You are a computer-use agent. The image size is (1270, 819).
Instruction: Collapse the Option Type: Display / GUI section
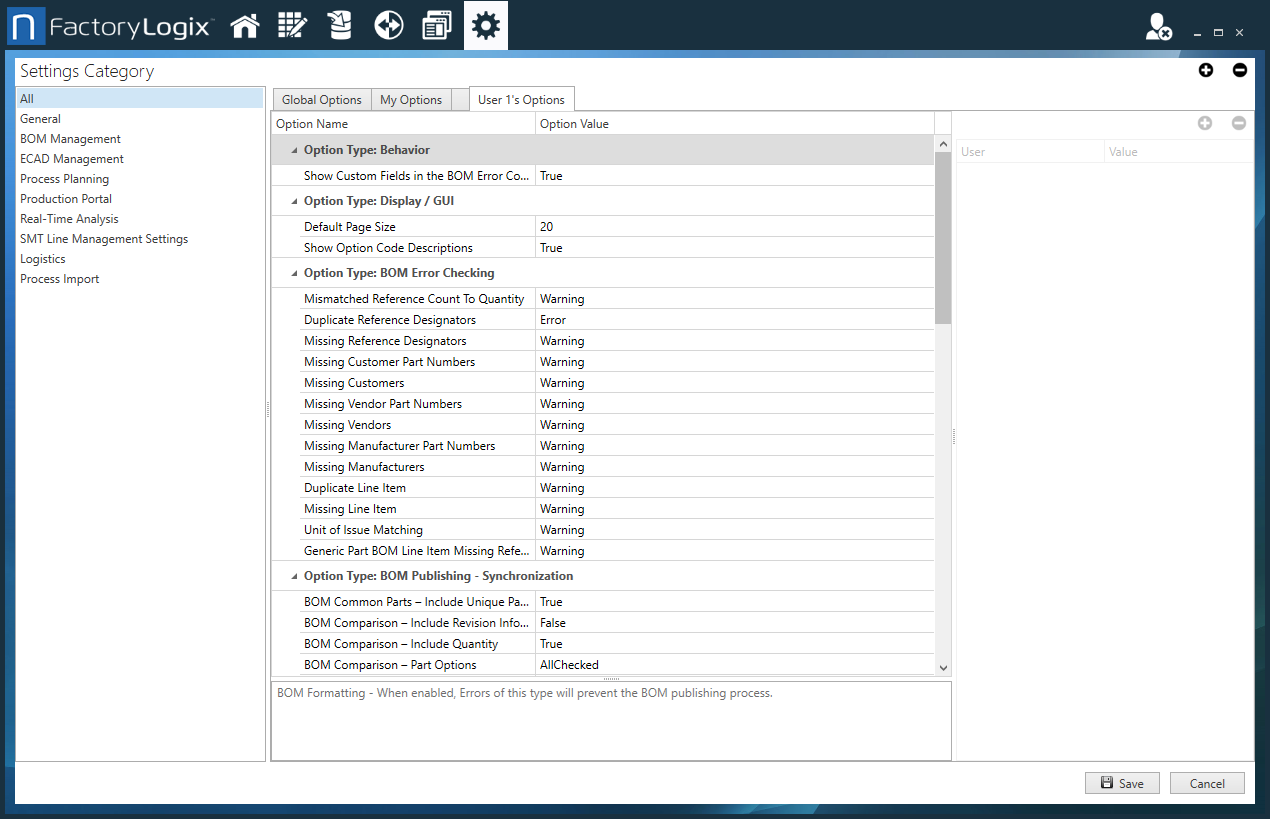[x=293, y=201]
